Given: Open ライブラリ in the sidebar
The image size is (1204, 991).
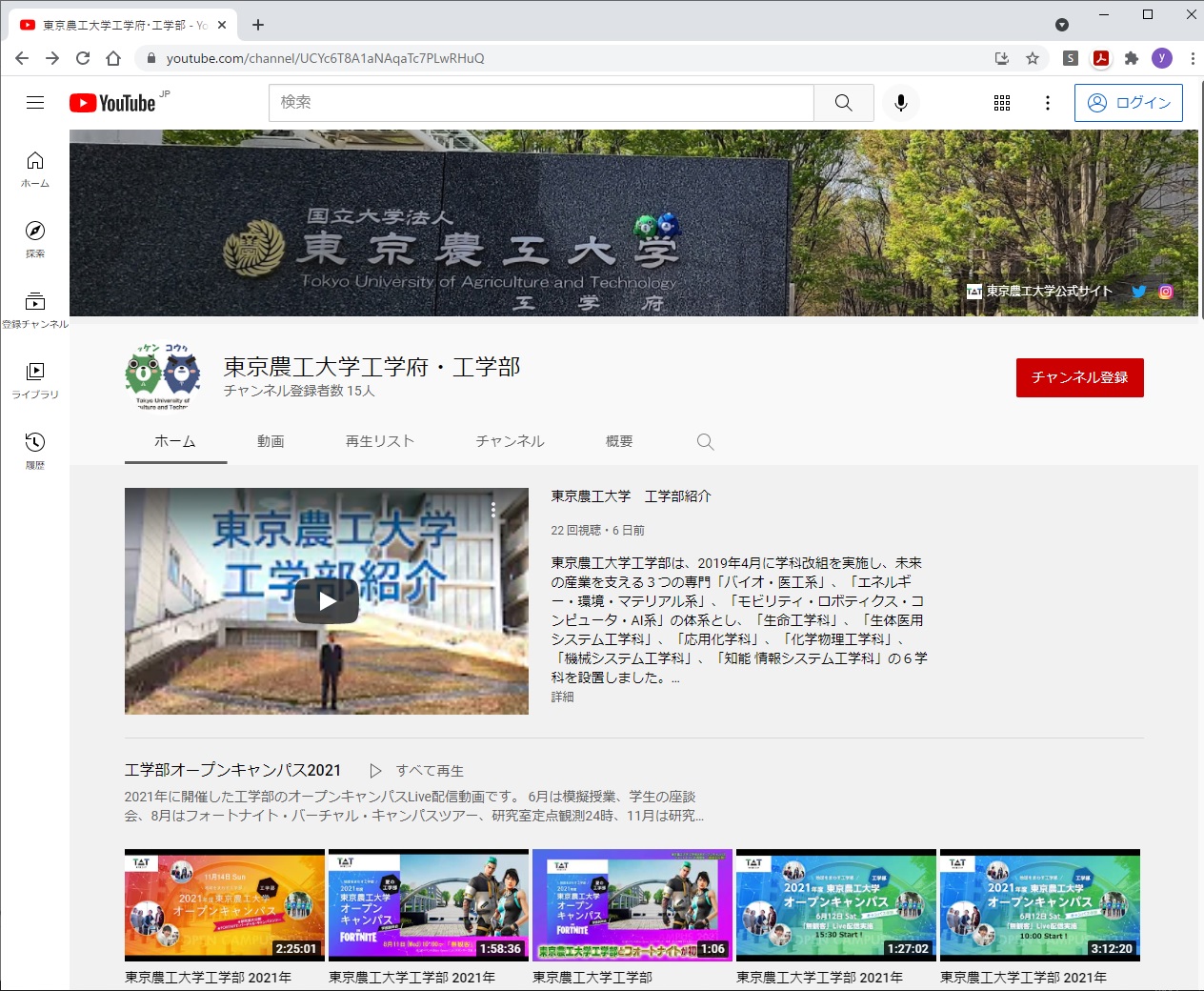Looking at the screenshot, I should (35, 380).
